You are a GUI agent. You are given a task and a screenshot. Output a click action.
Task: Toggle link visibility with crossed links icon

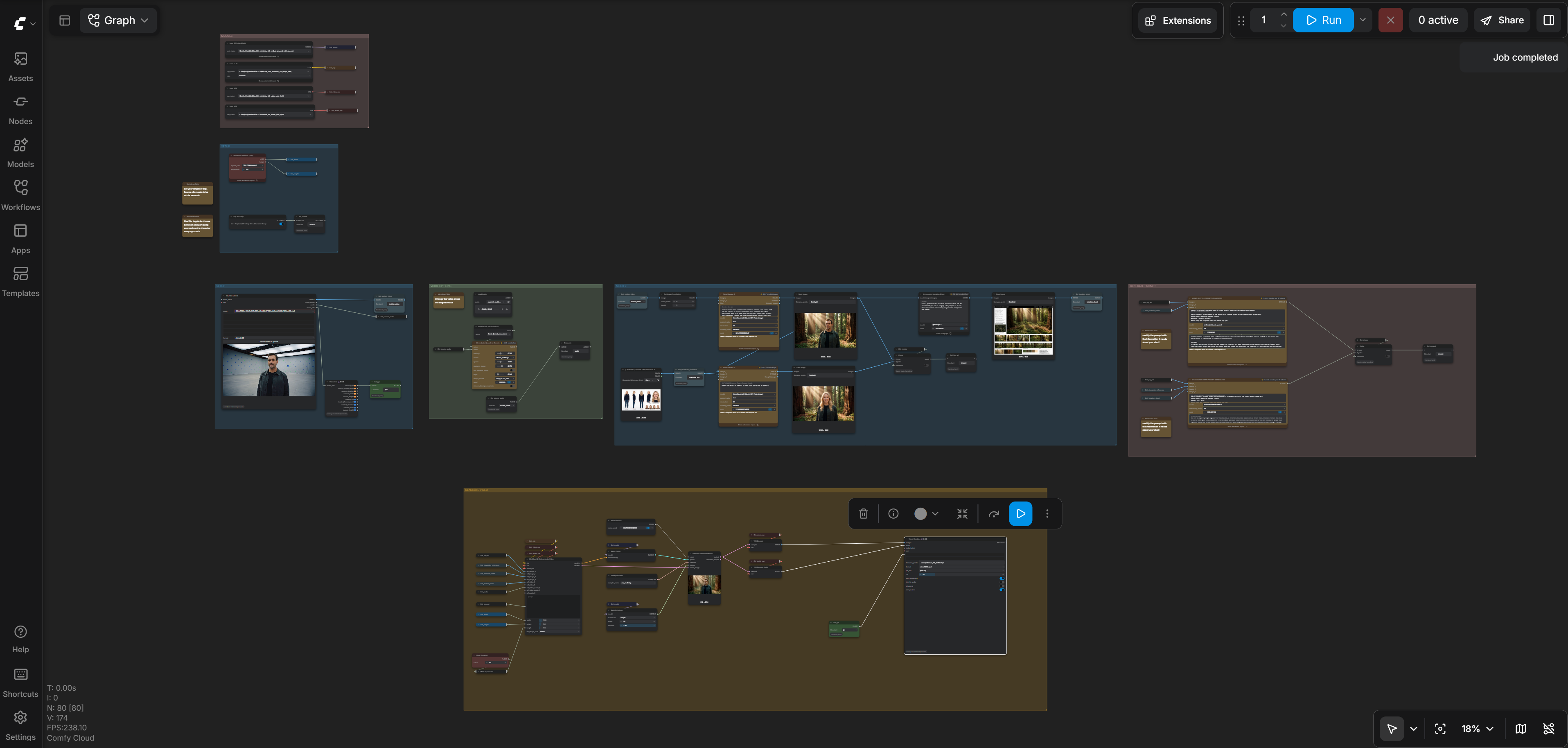[x=1548, y=728]
